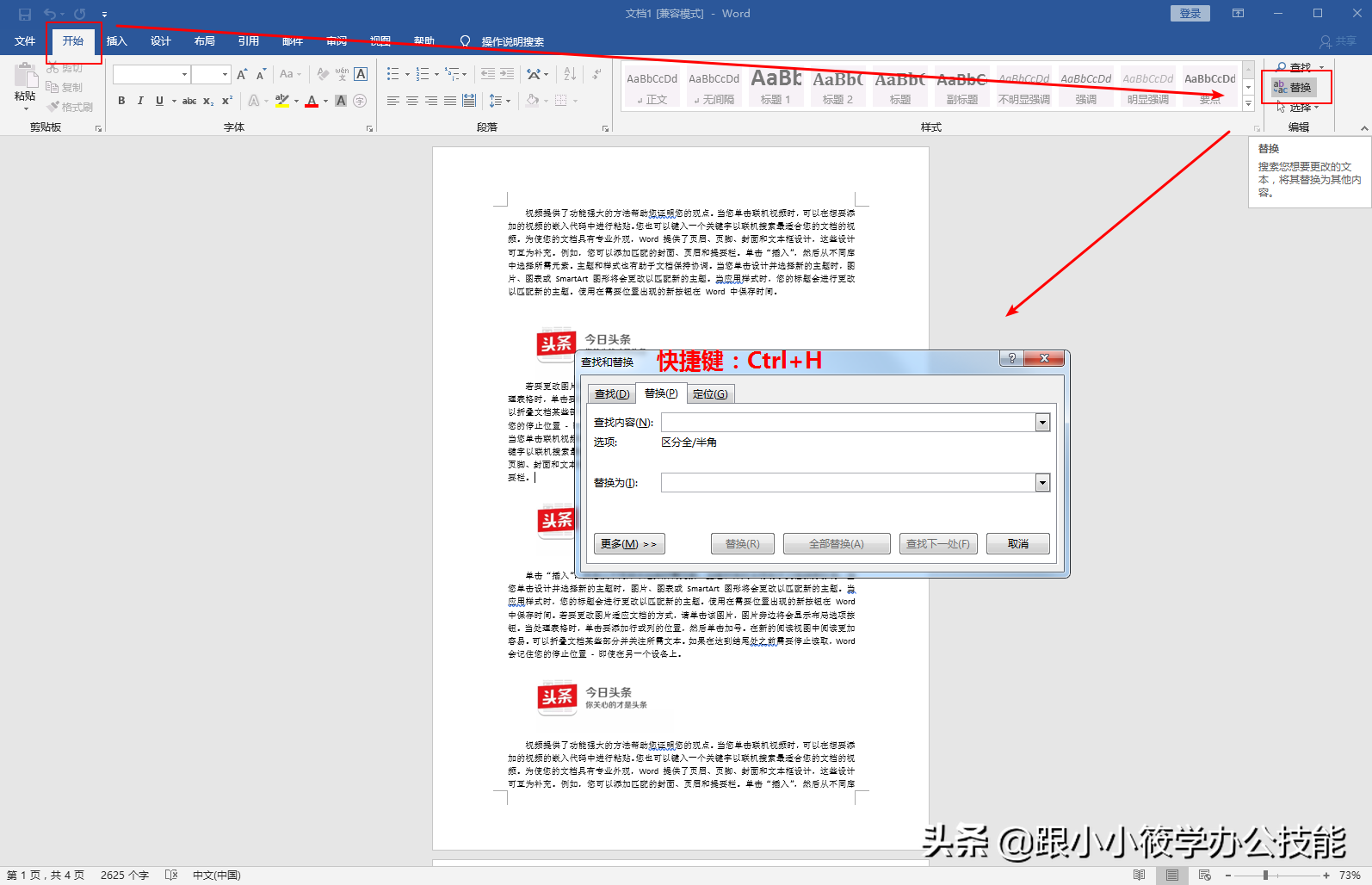
Task: Click the numbered list icon
Action: pyautogui.click(x=423, y=75)
